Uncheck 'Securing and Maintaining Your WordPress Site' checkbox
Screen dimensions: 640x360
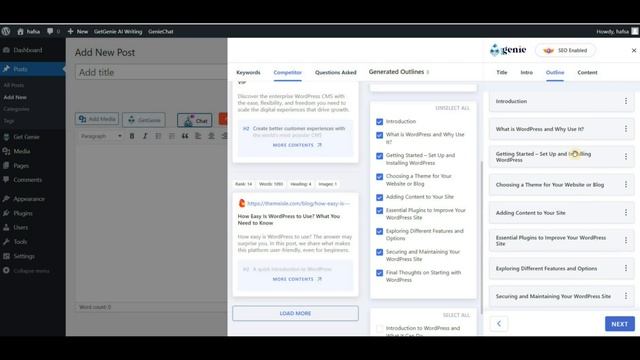point(380,252)
